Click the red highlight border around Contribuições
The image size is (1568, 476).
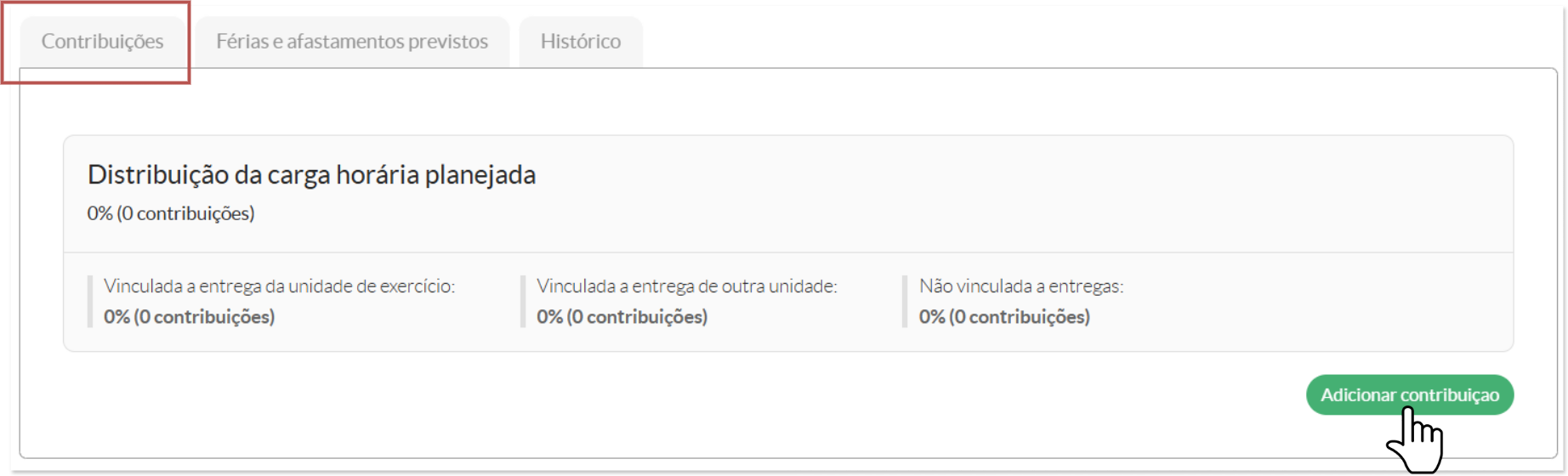click(x=95, y=82)
